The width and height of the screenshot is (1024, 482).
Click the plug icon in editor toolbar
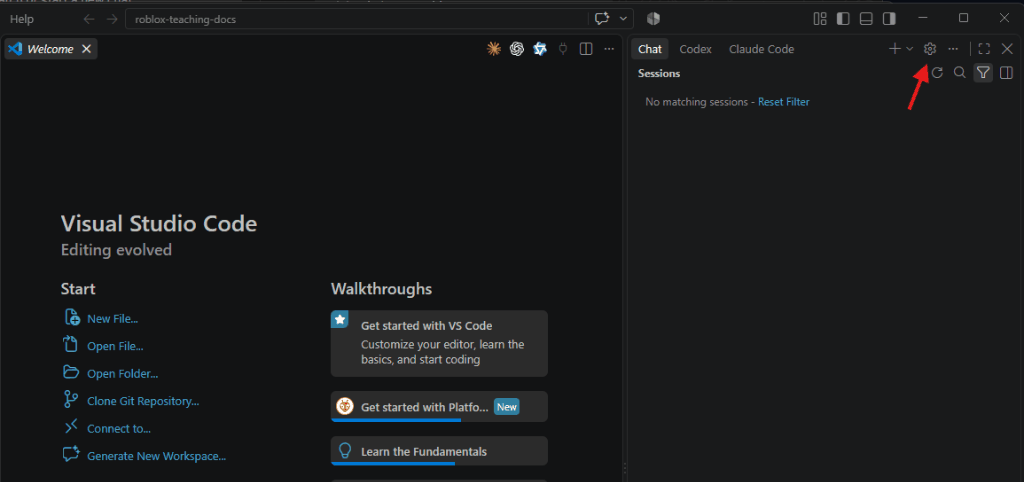563,49
